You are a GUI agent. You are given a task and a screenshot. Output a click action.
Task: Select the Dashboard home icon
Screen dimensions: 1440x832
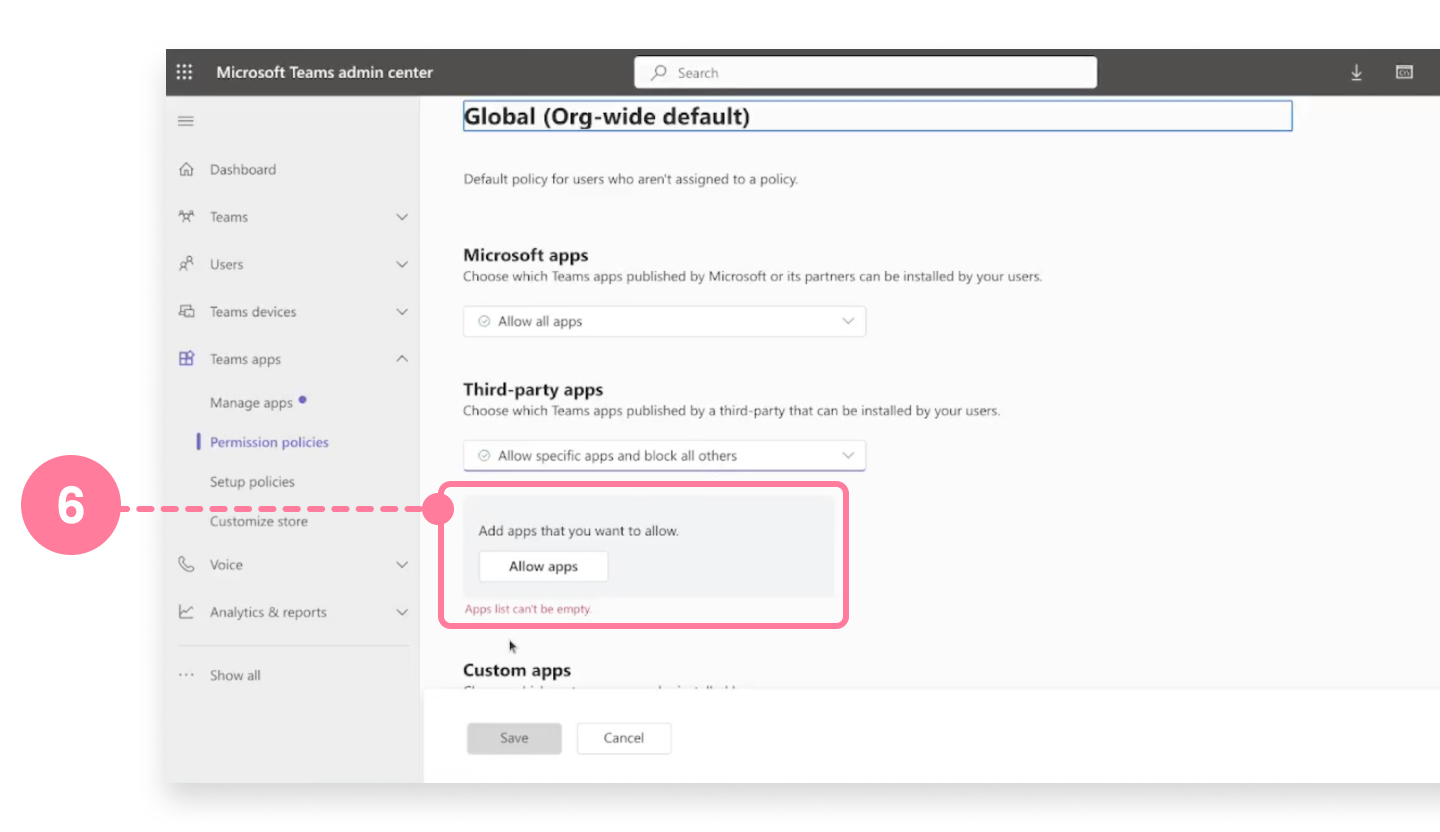point(186,169)
